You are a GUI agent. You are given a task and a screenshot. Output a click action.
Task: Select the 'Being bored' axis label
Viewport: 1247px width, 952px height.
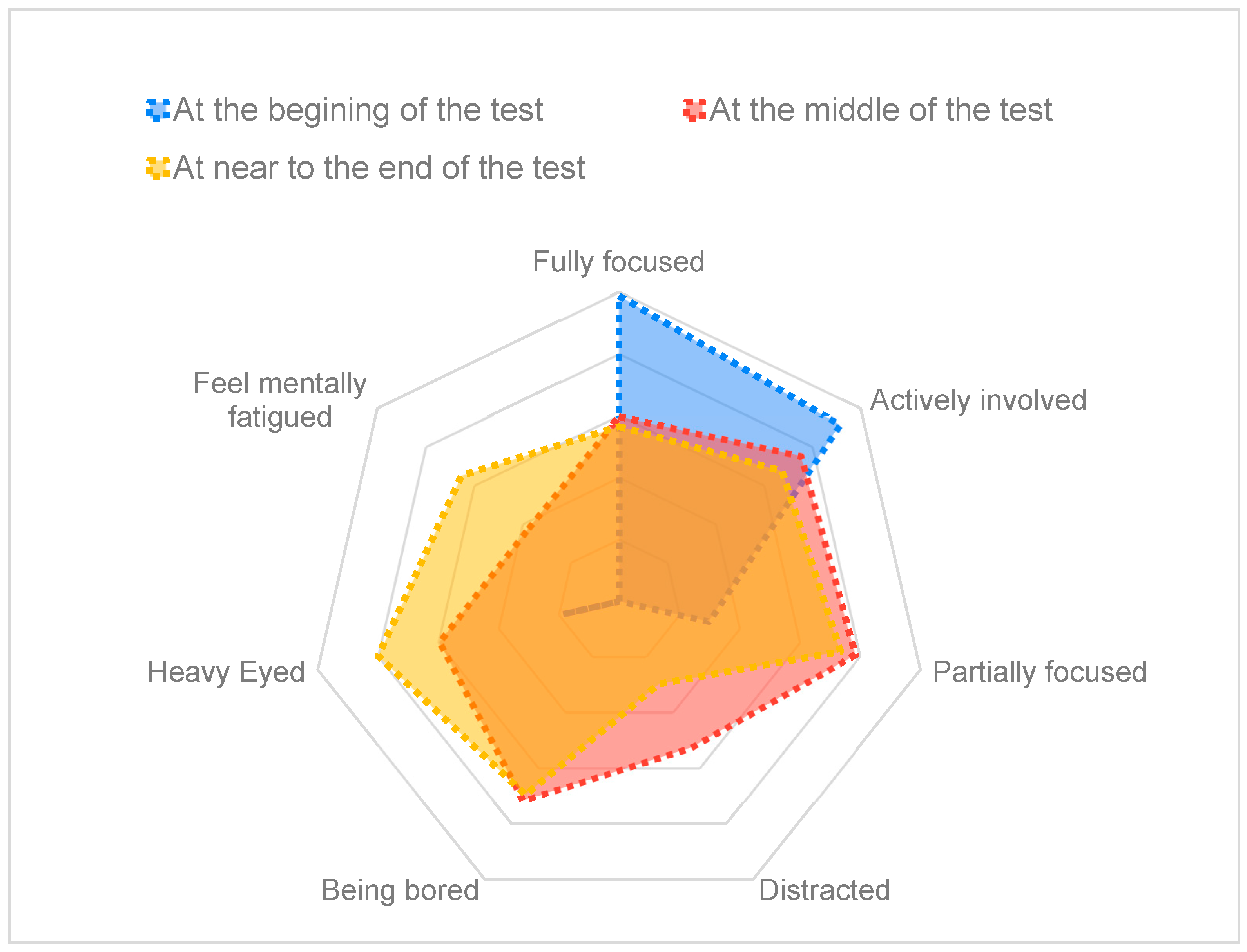(x=400, y=890)
